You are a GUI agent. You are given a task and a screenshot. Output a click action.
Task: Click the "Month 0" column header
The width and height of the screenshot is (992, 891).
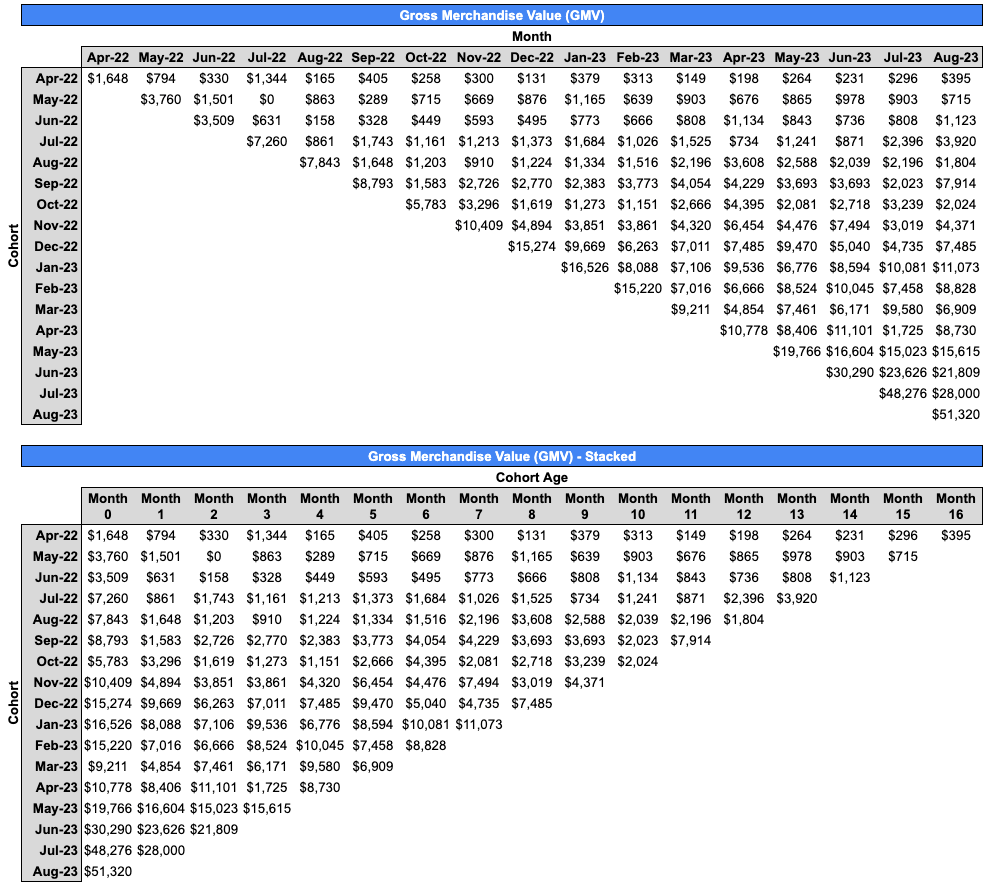coord(108,506)
